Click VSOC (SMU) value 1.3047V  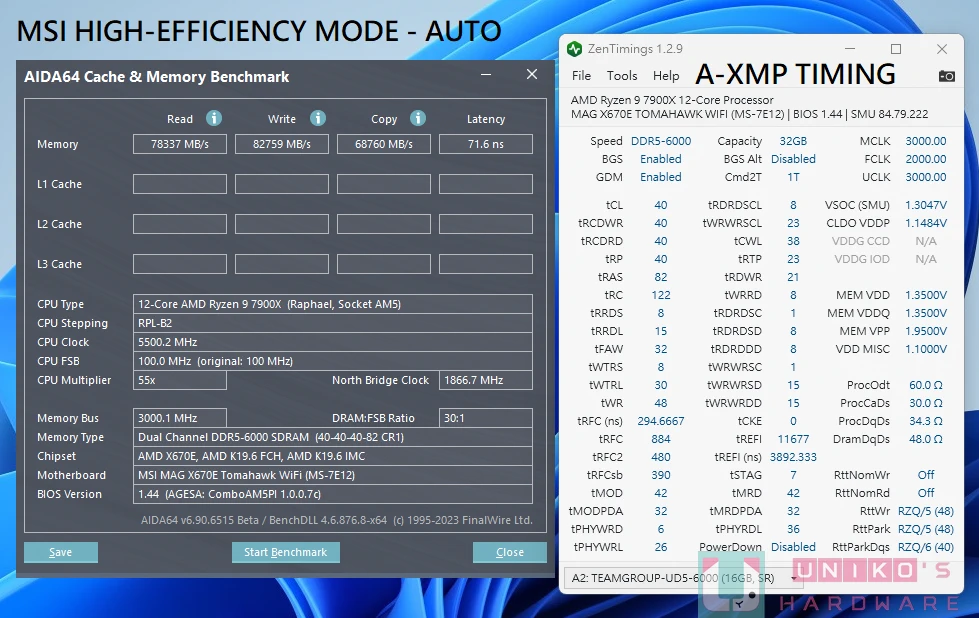(926, 205)
